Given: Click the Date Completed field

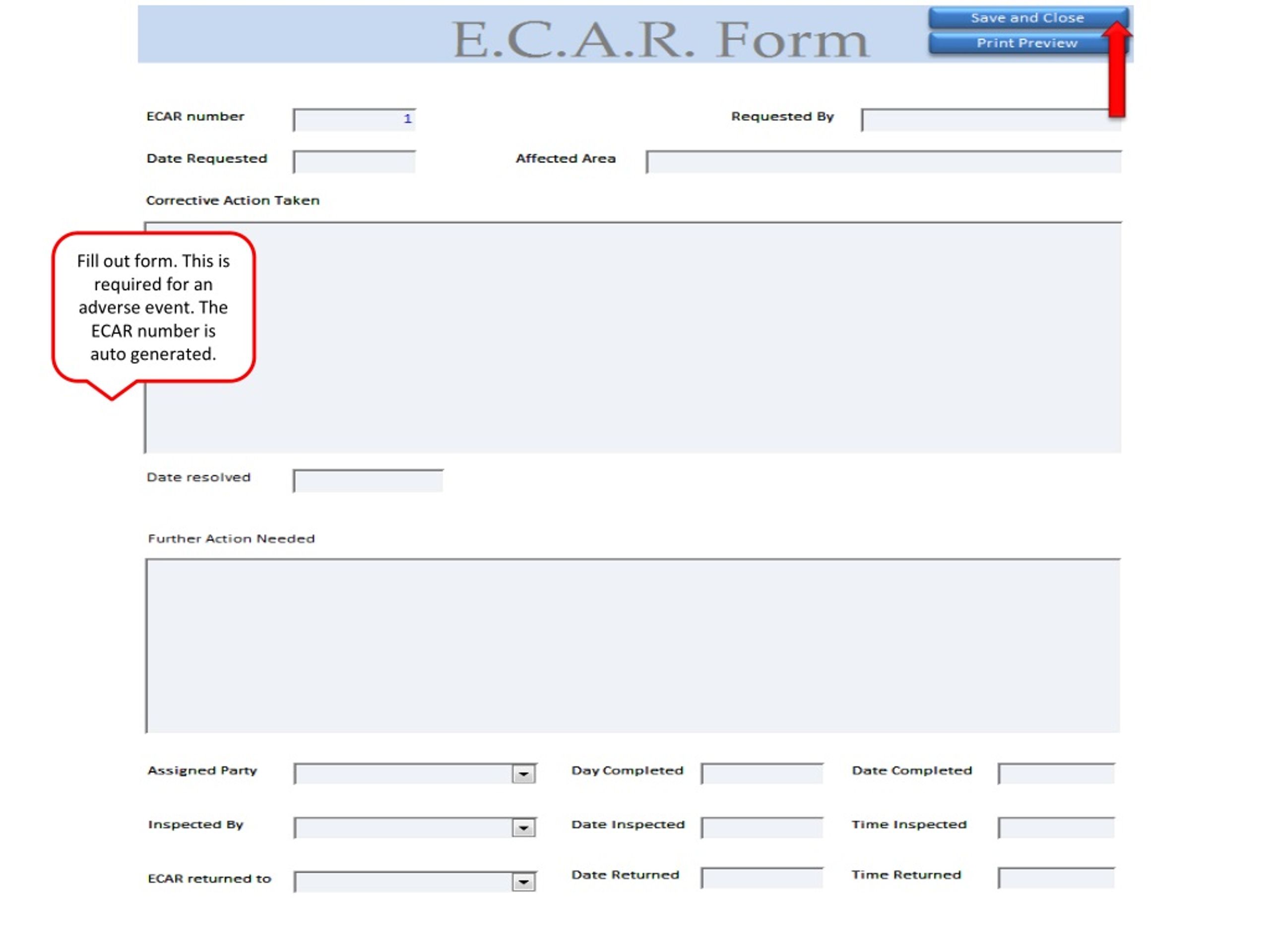Looking at the screenshot, I should [1056, 773].
